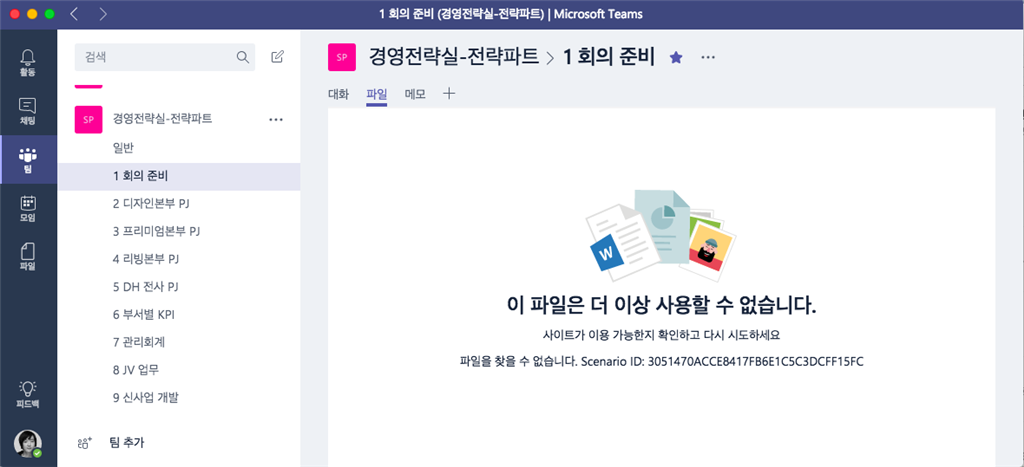Start a new chat with compose icon
1024x467 pixels.
coord(278,57)
